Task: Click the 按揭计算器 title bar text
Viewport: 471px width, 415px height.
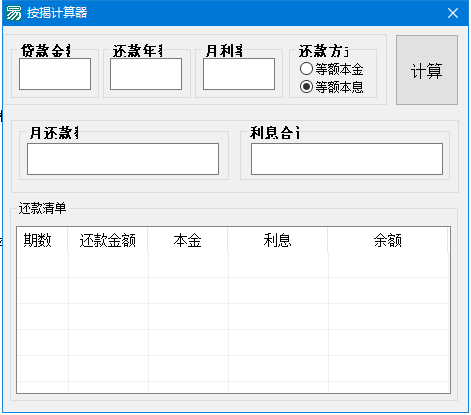Action: (57, 13)
